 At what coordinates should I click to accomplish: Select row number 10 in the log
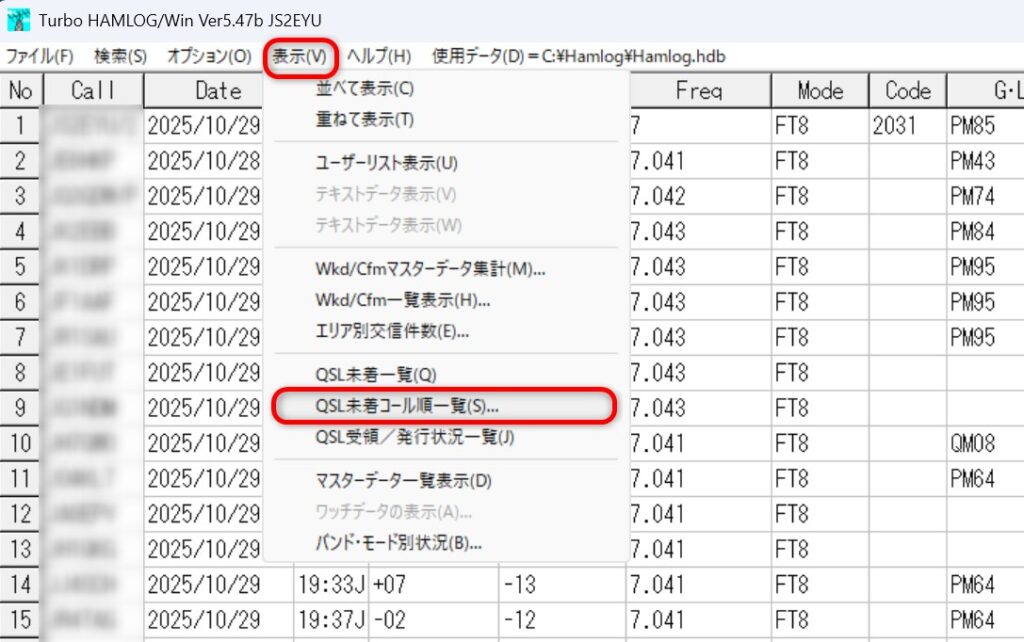[21, 443]
